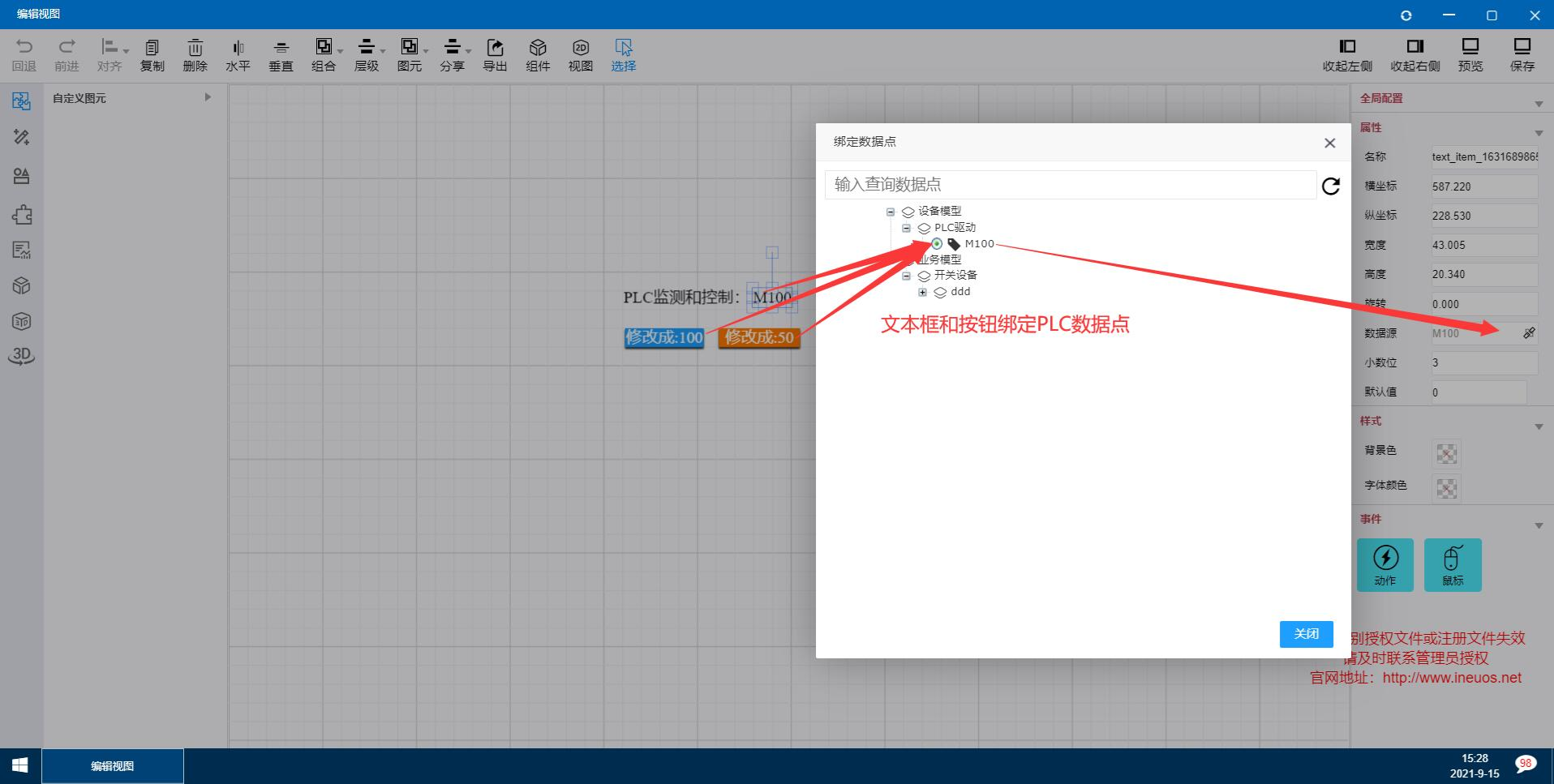Image resolution: width=1554 pixels, height=784 pixels.
Task: Expand the 自定义图元 panel arrow
Action: 208,97
